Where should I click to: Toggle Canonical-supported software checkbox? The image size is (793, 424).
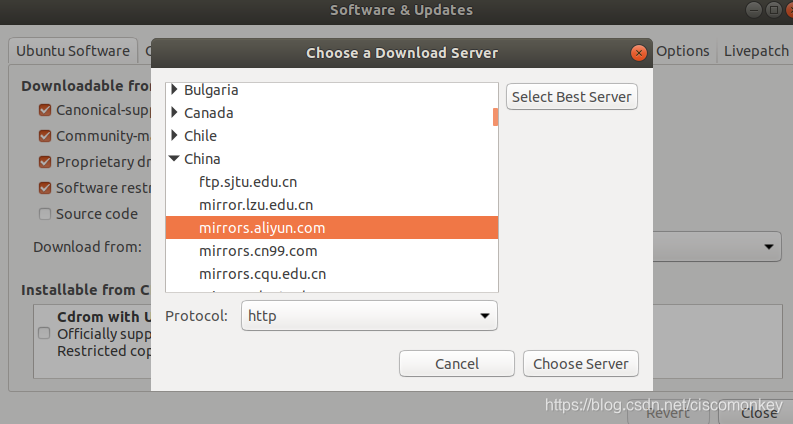tap(45, 110)
